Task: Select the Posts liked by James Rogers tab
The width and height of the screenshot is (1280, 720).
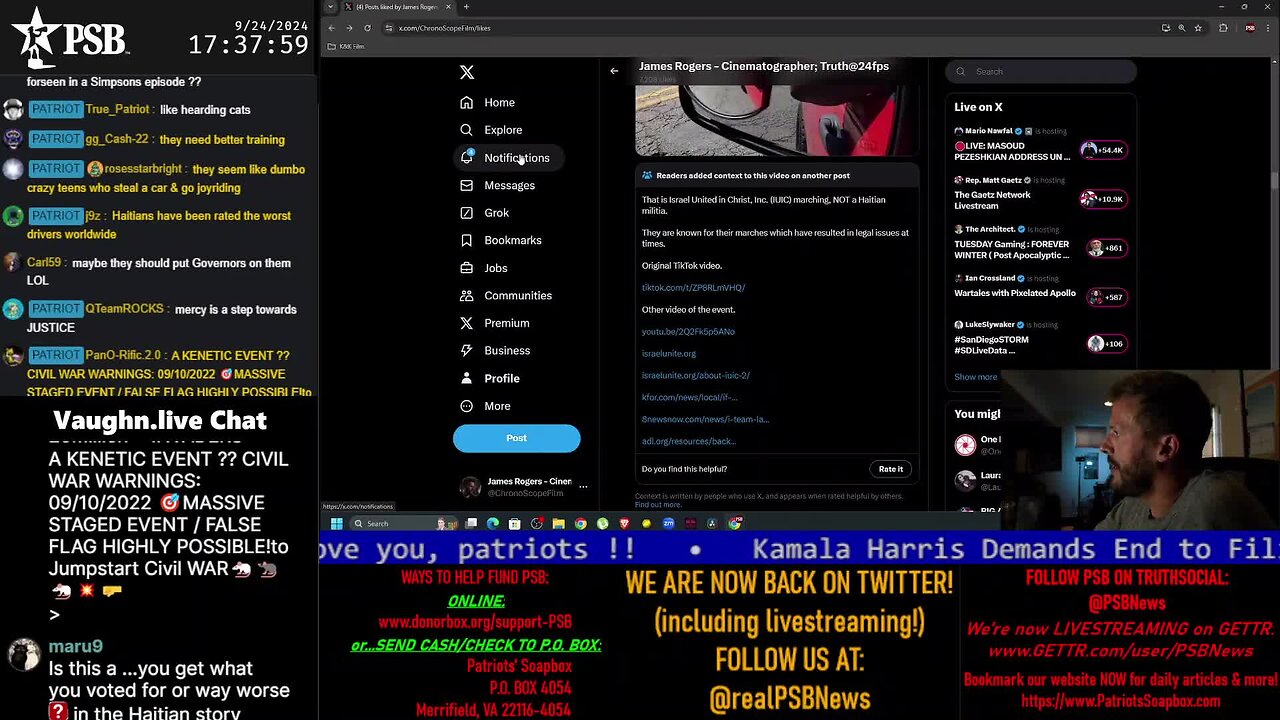Action: pyautogui.click(x=398, y=7)
